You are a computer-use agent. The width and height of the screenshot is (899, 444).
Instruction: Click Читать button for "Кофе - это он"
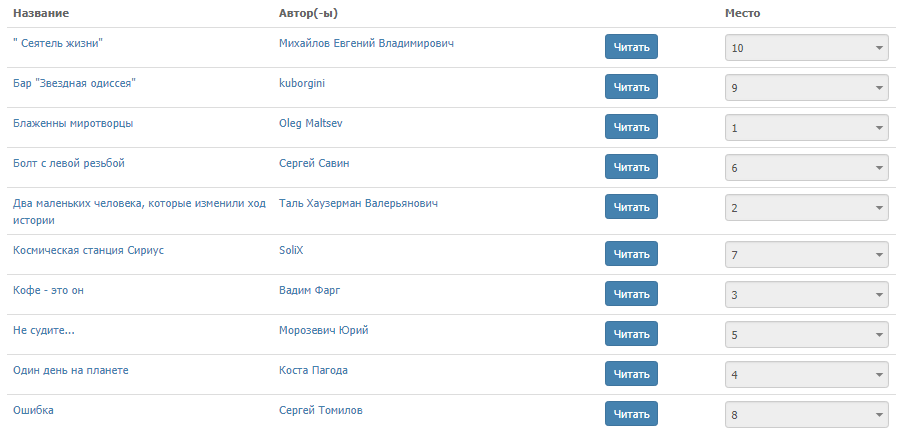pos(631,294)
